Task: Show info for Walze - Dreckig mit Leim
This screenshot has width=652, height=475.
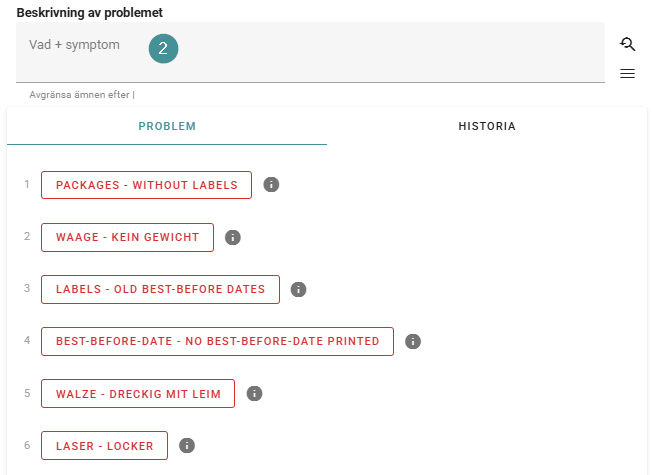Action: click(x=254, y=393)
